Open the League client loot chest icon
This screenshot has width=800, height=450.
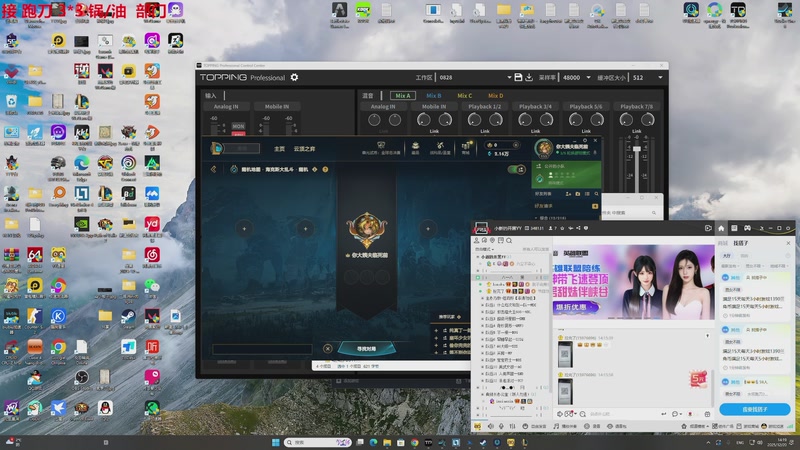415,147
